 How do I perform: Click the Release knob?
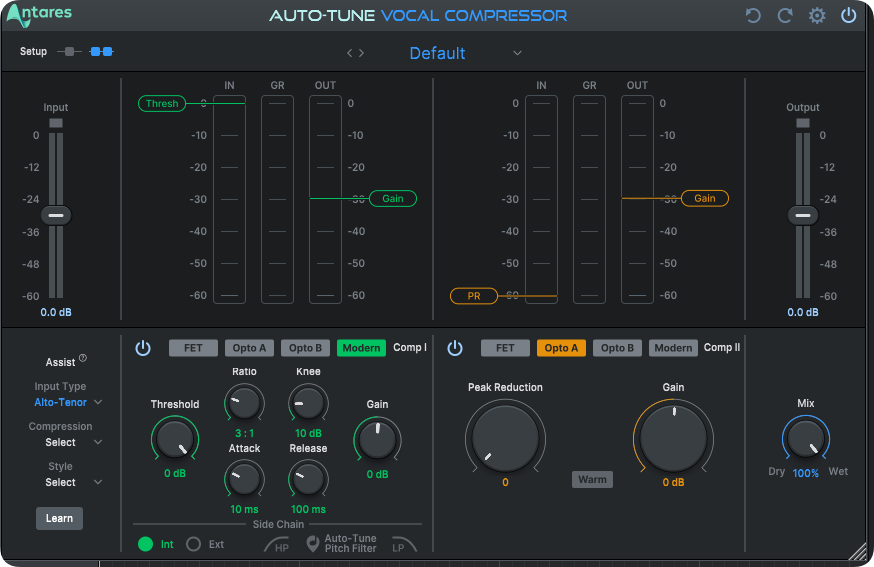(308, 479)
